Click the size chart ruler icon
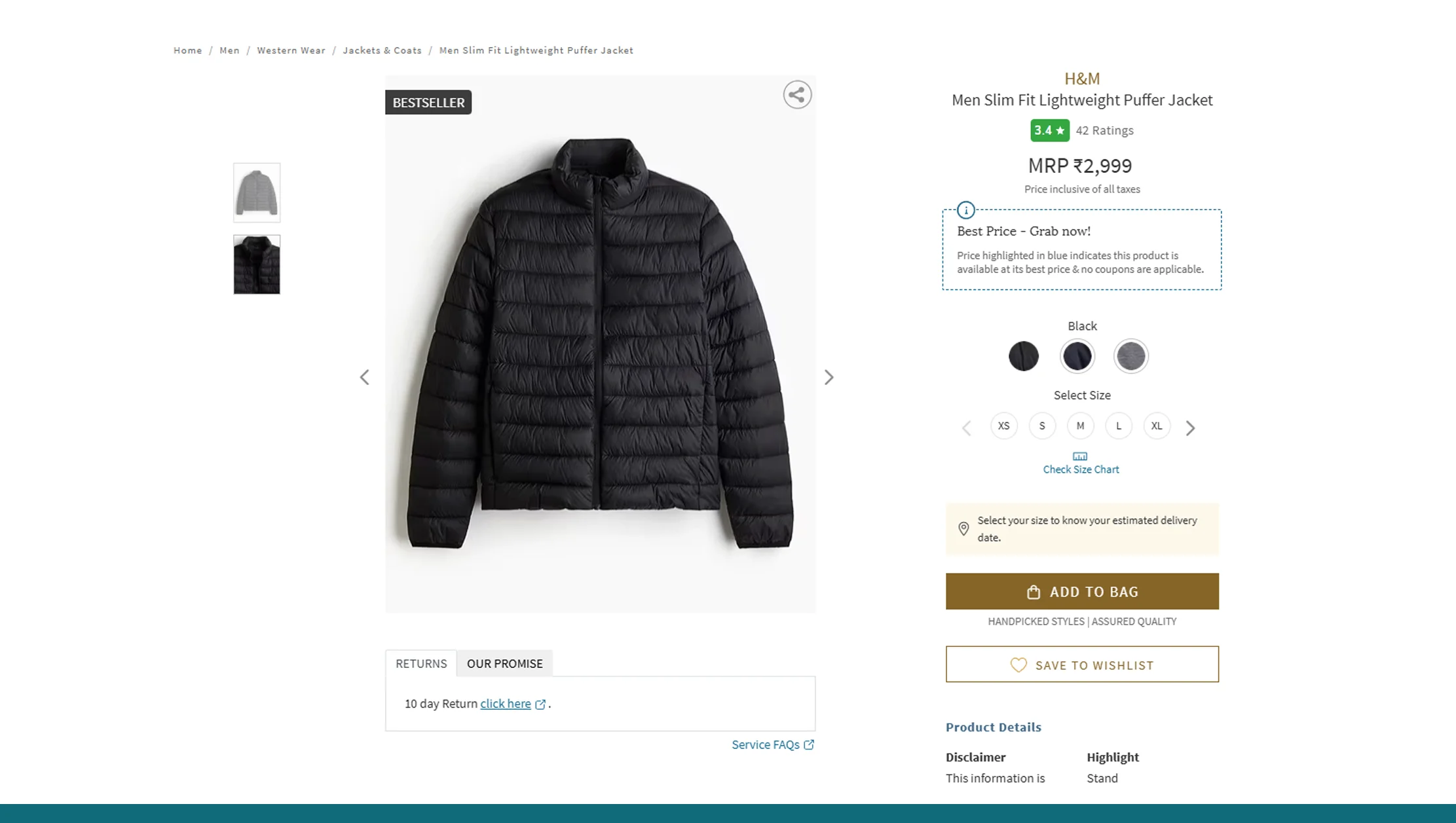This screenshot has width=1456, height=823. tap(1080, 456)
